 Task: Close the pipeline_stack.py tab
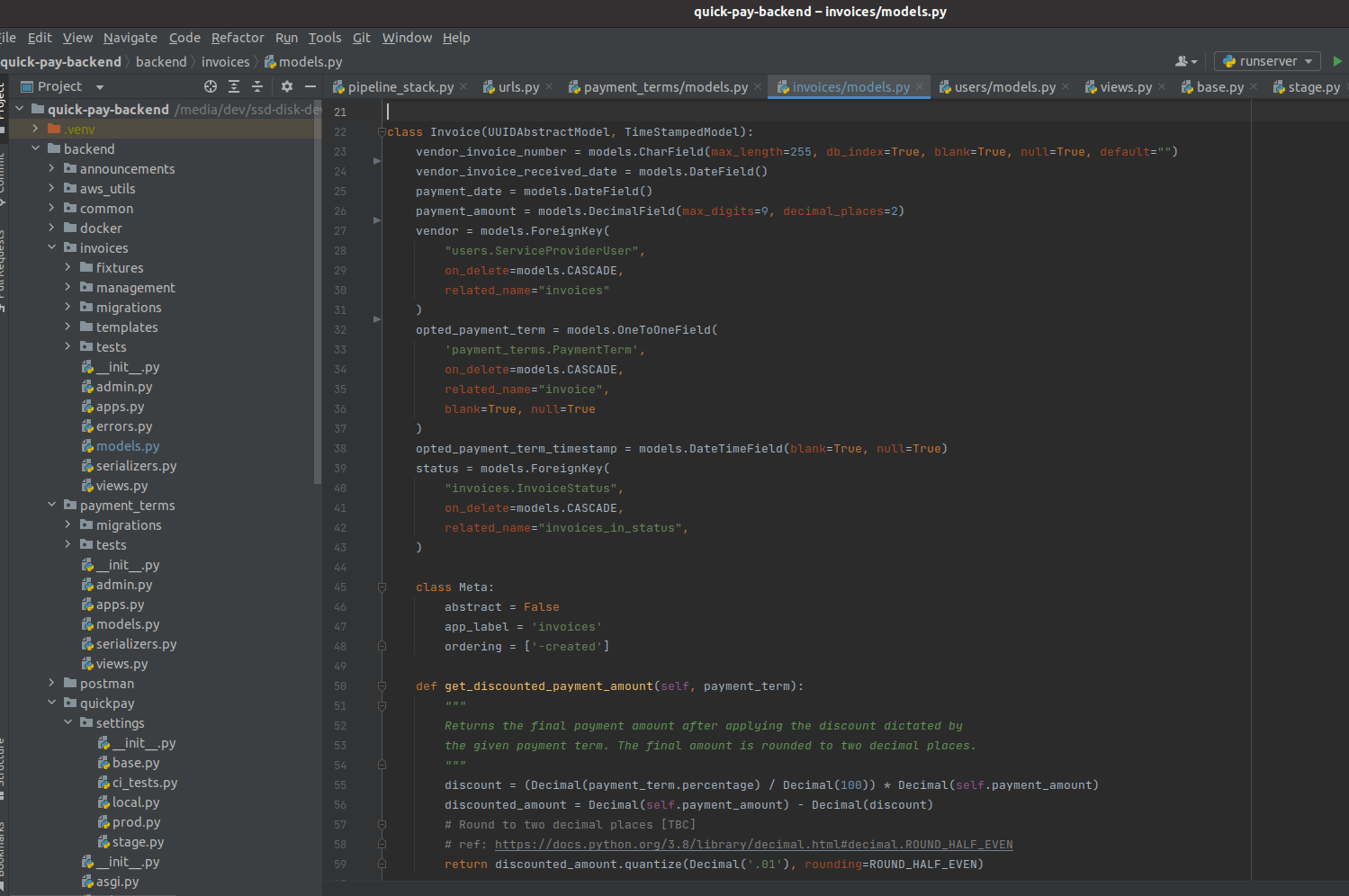click(463, 86)
